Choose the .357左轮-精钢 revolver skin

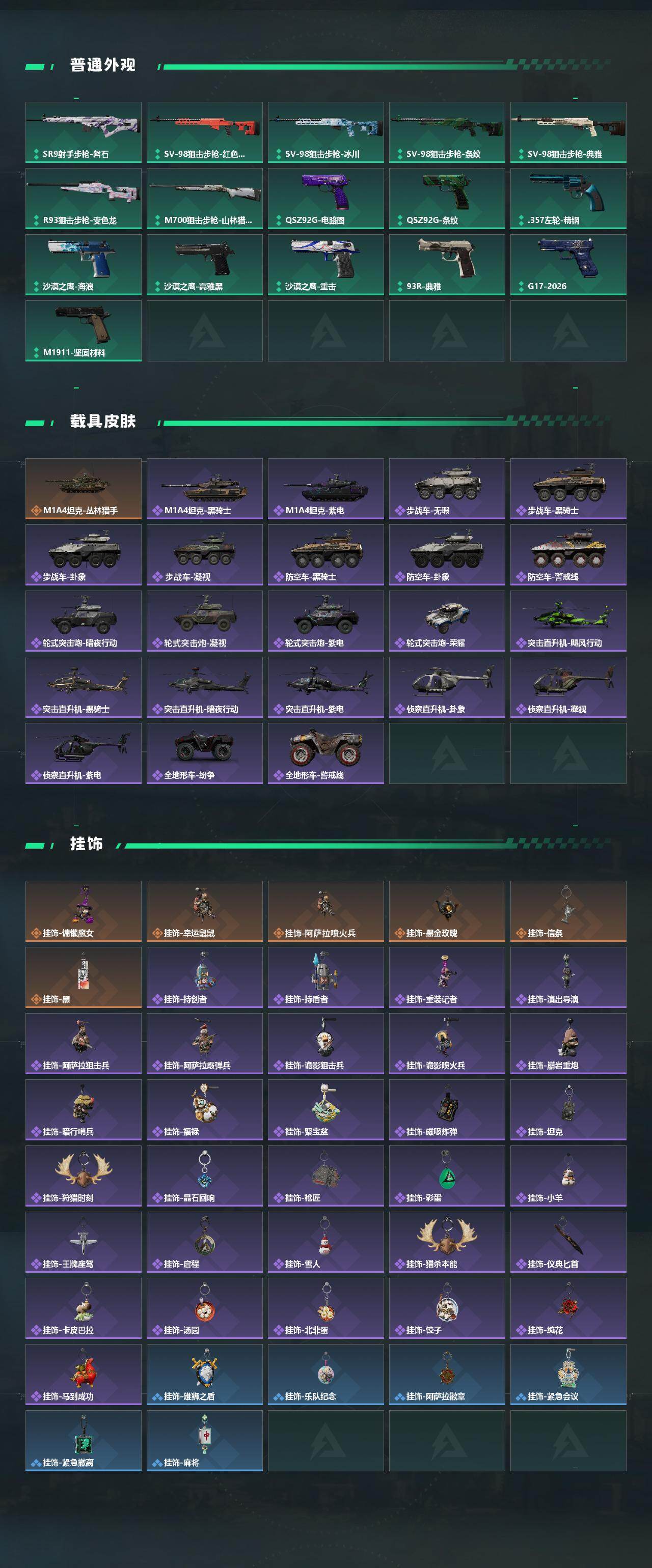click(568, 199)
